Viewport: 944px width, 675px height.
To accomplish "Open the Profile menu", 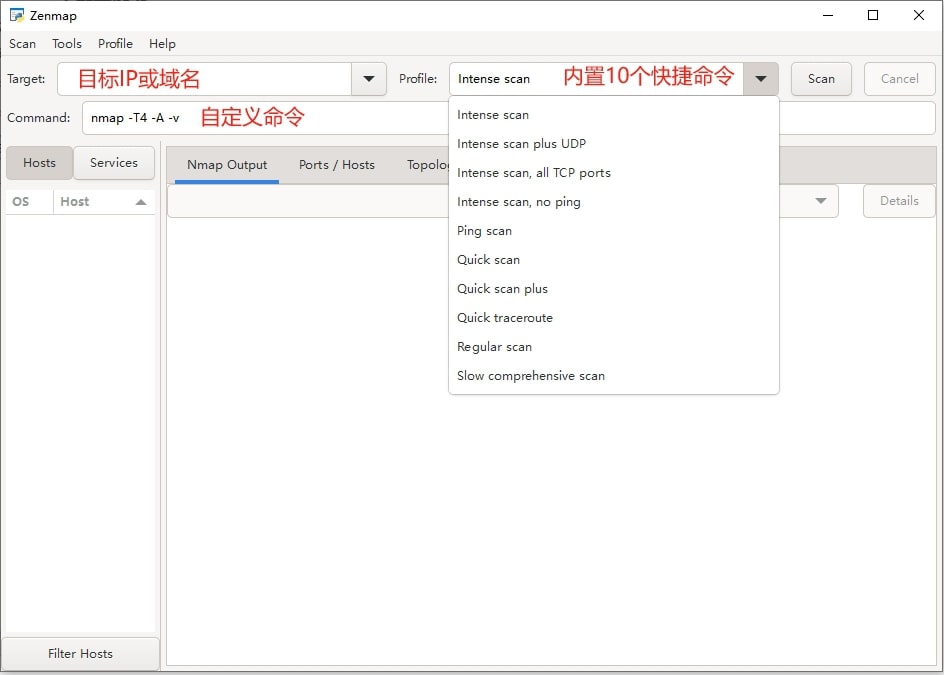I will tap(115, 44).
